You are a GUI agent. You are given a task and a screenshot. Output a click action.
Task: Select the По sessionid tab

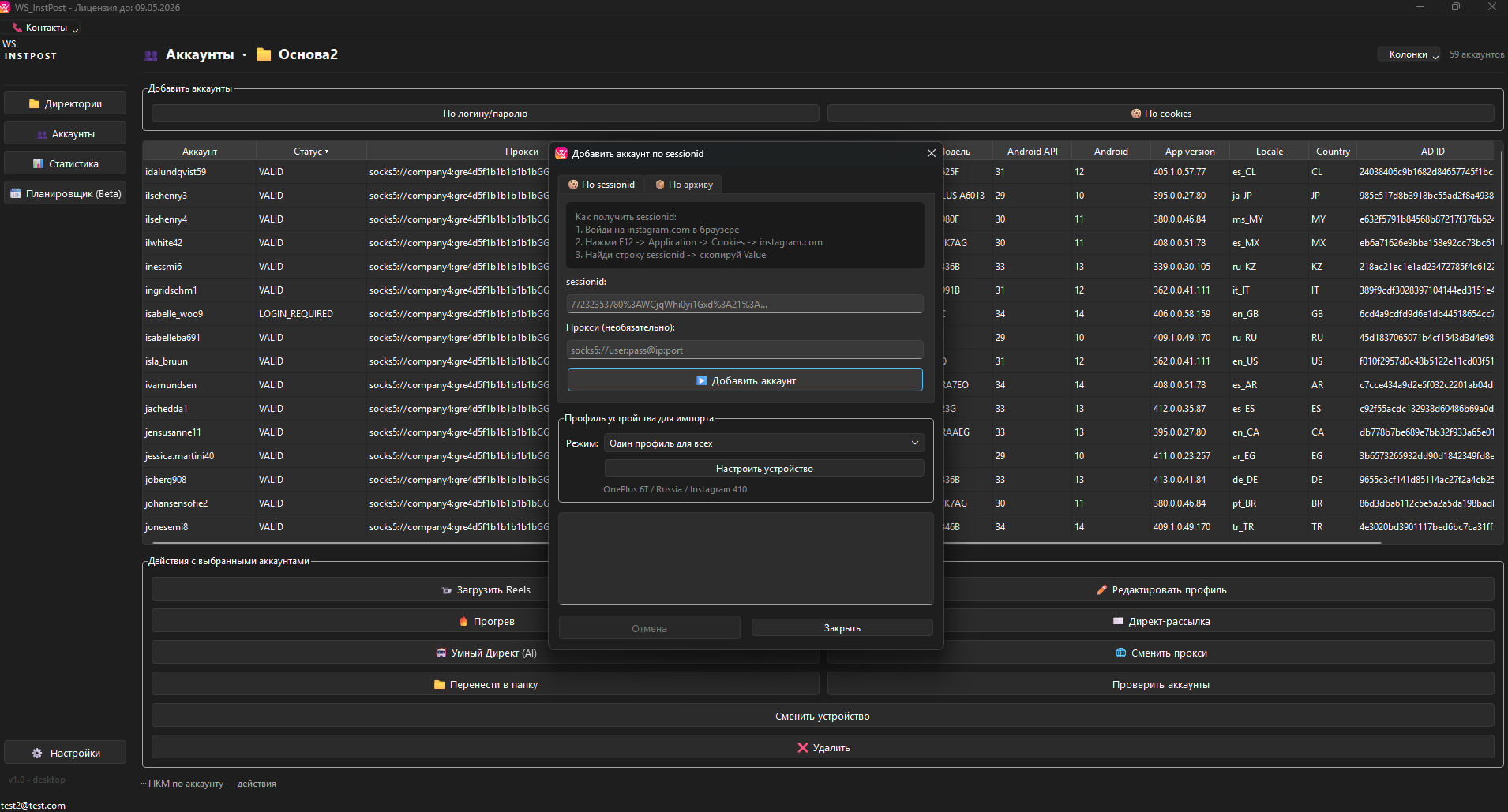(x=602, y=185)
